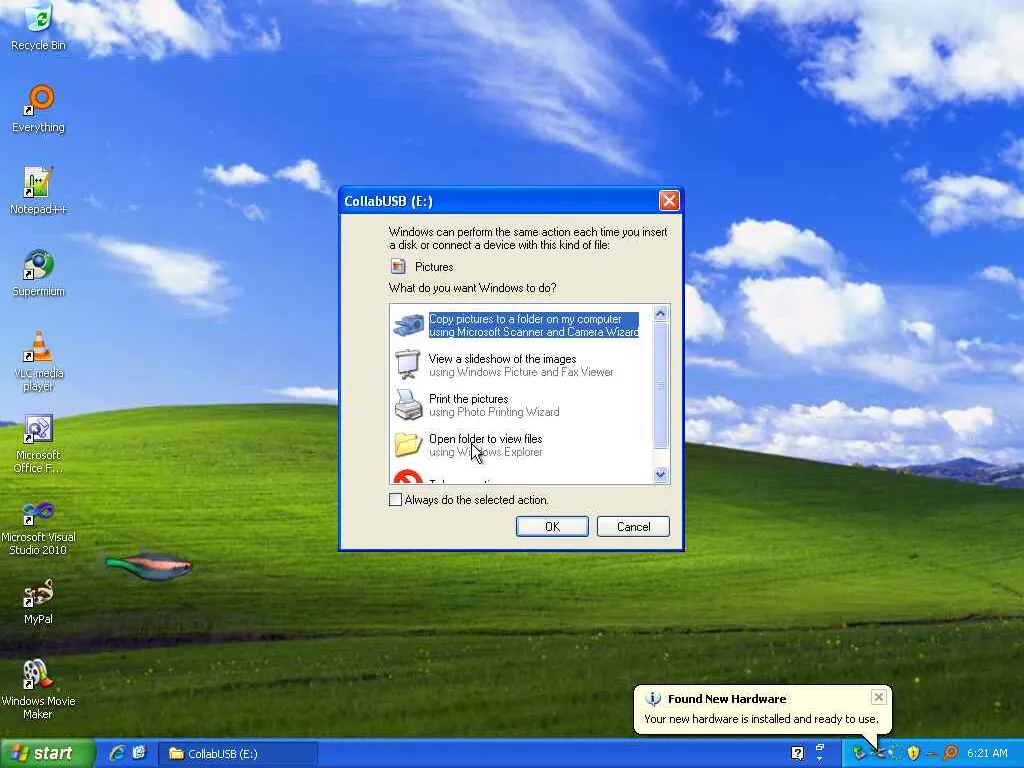
Task: Click the Safely Remove Hardware tray icon
Action: click(x=859, y=754)
